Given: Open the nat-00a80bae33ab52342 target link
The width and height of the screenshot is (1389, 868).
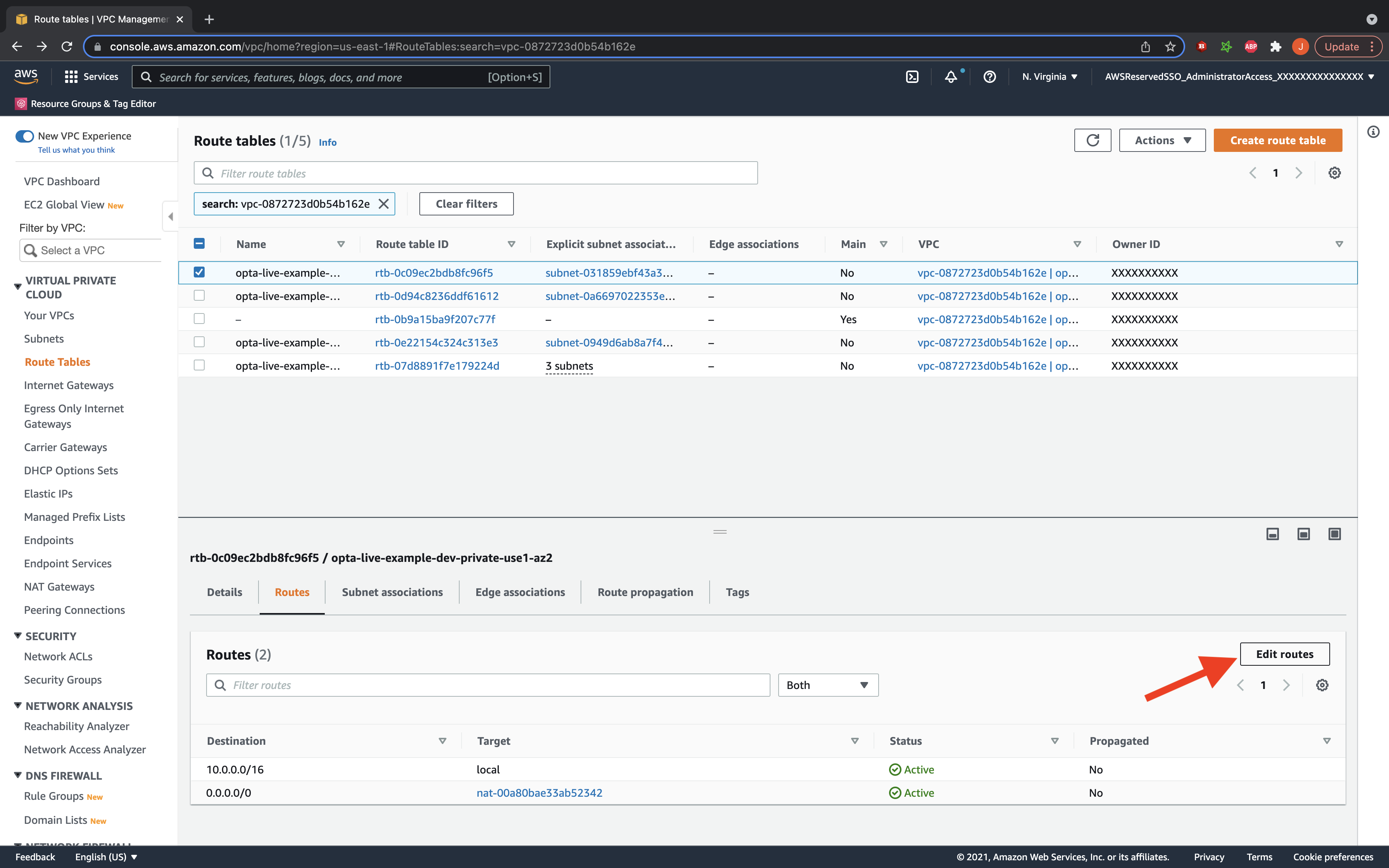Looking at the screenshot, I should point(539,793).
